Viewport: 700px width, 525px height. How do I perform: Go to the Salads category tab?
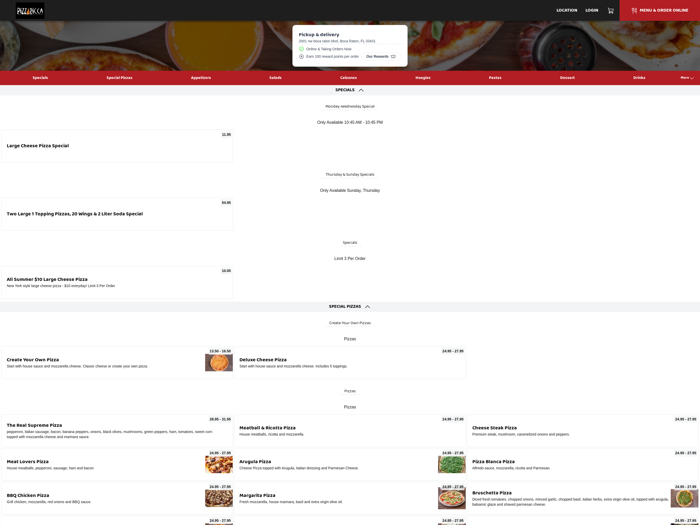[275, 78]
